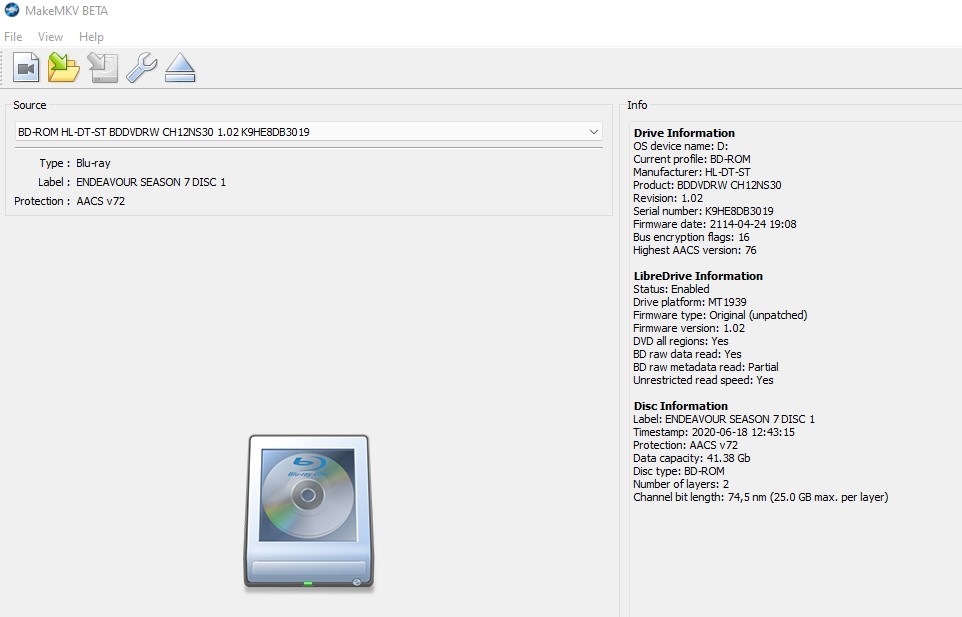Click the Manufacturer: HL-DT-ST line
Image resolution: width=962 pixels, height=617 pixels.
coord(691,172)
